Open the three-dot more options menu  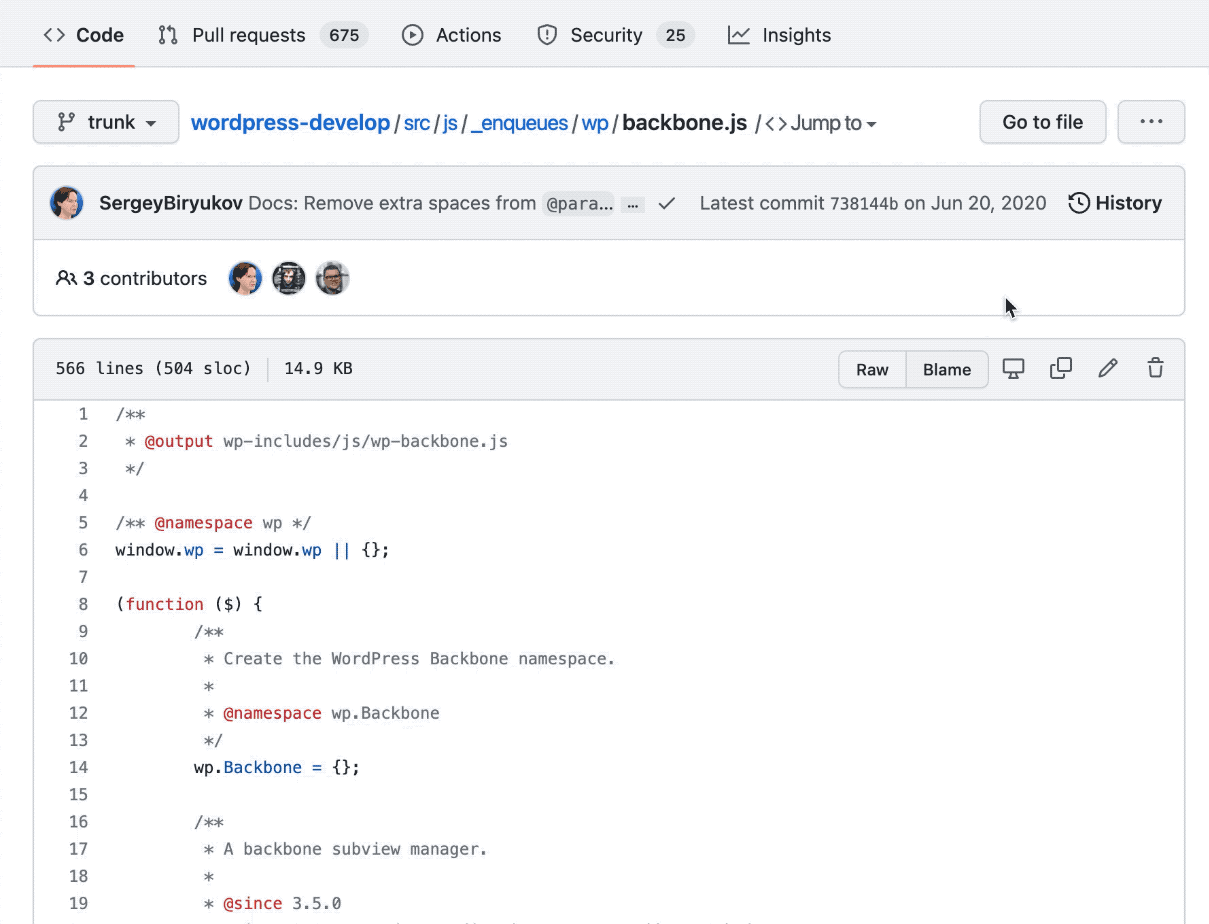(1151, 122)
